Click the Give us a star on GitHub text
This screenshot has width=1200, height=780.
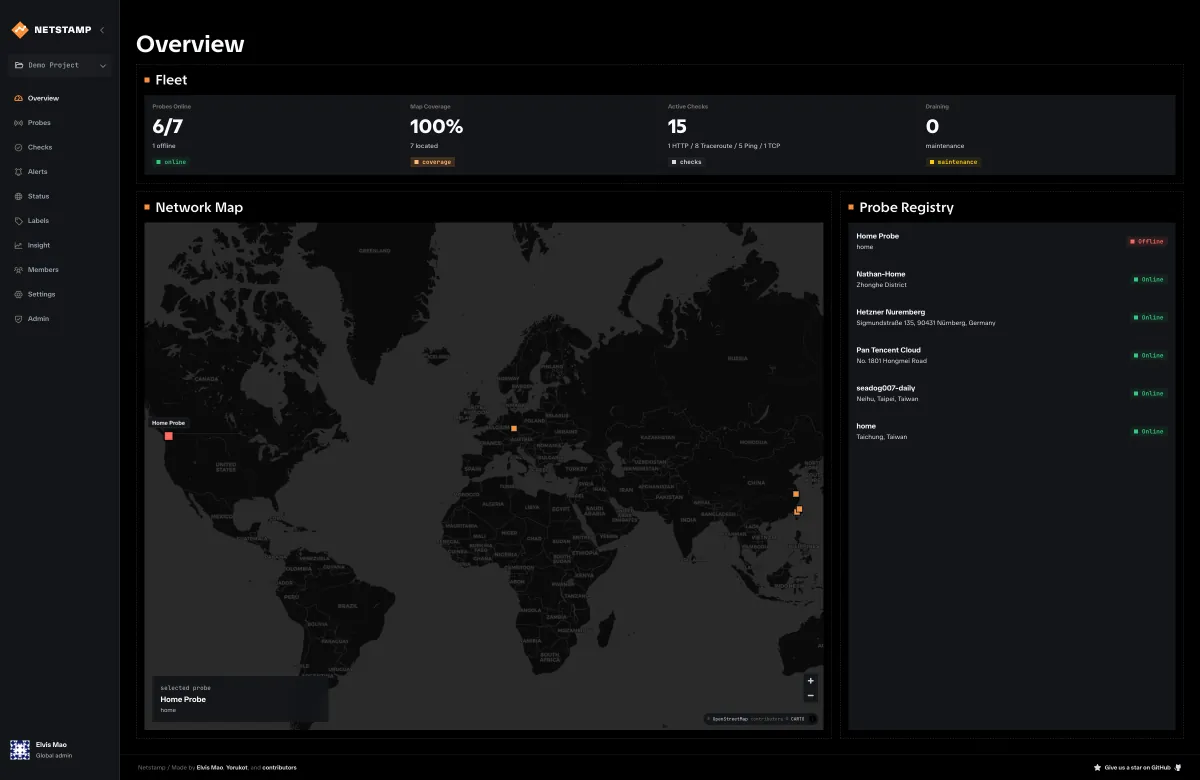pyautogui.click(x=1138, y=768)
